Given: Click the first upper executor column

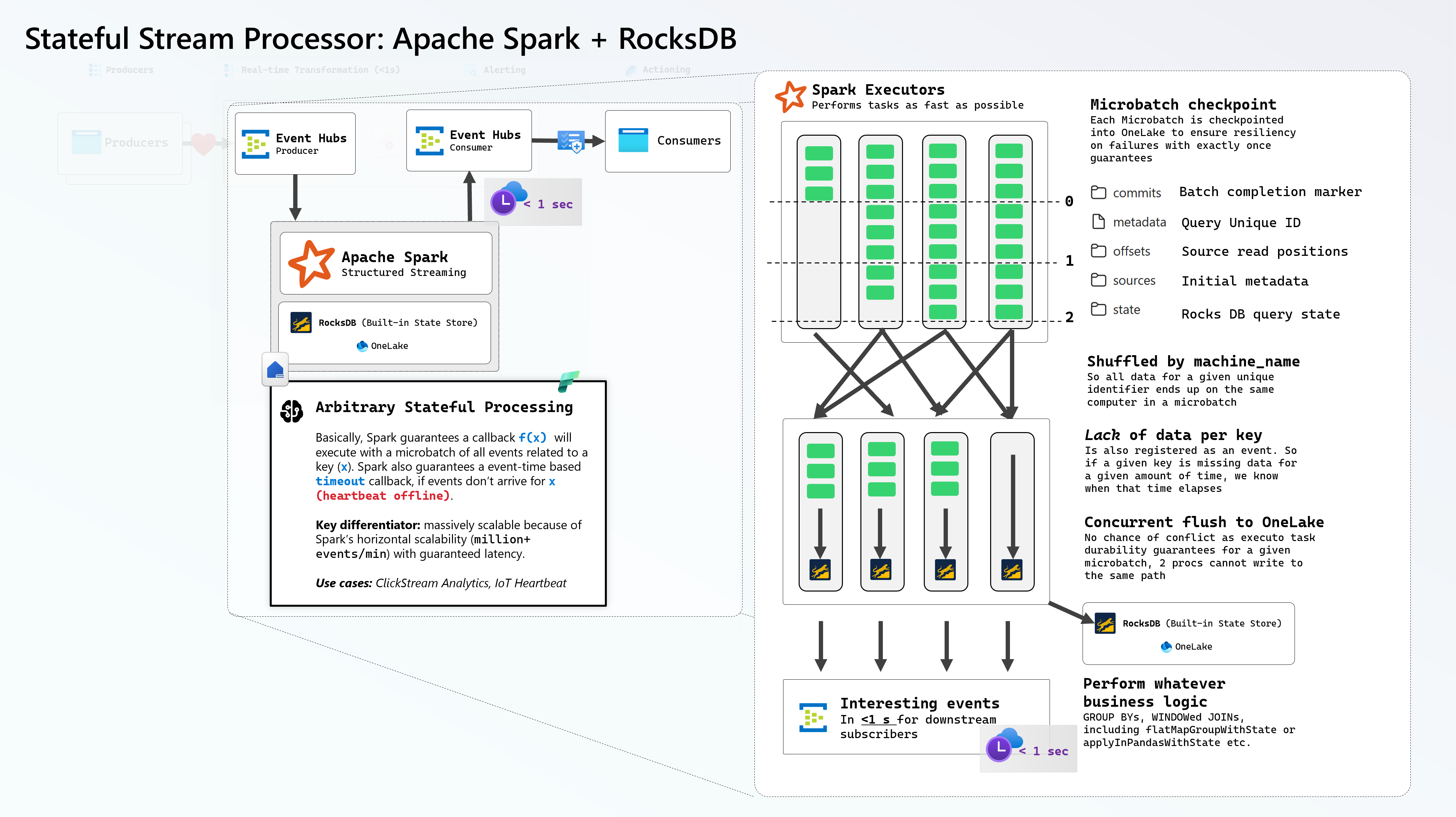Looking at the screenshot, I should click(818, 232).
